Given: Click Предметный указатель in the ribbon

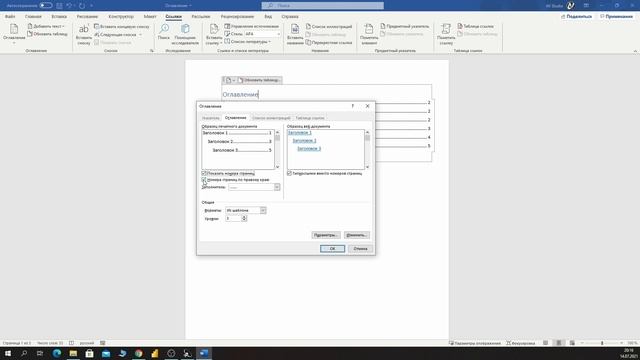Looking at the screenshot, I should (404, 26).
